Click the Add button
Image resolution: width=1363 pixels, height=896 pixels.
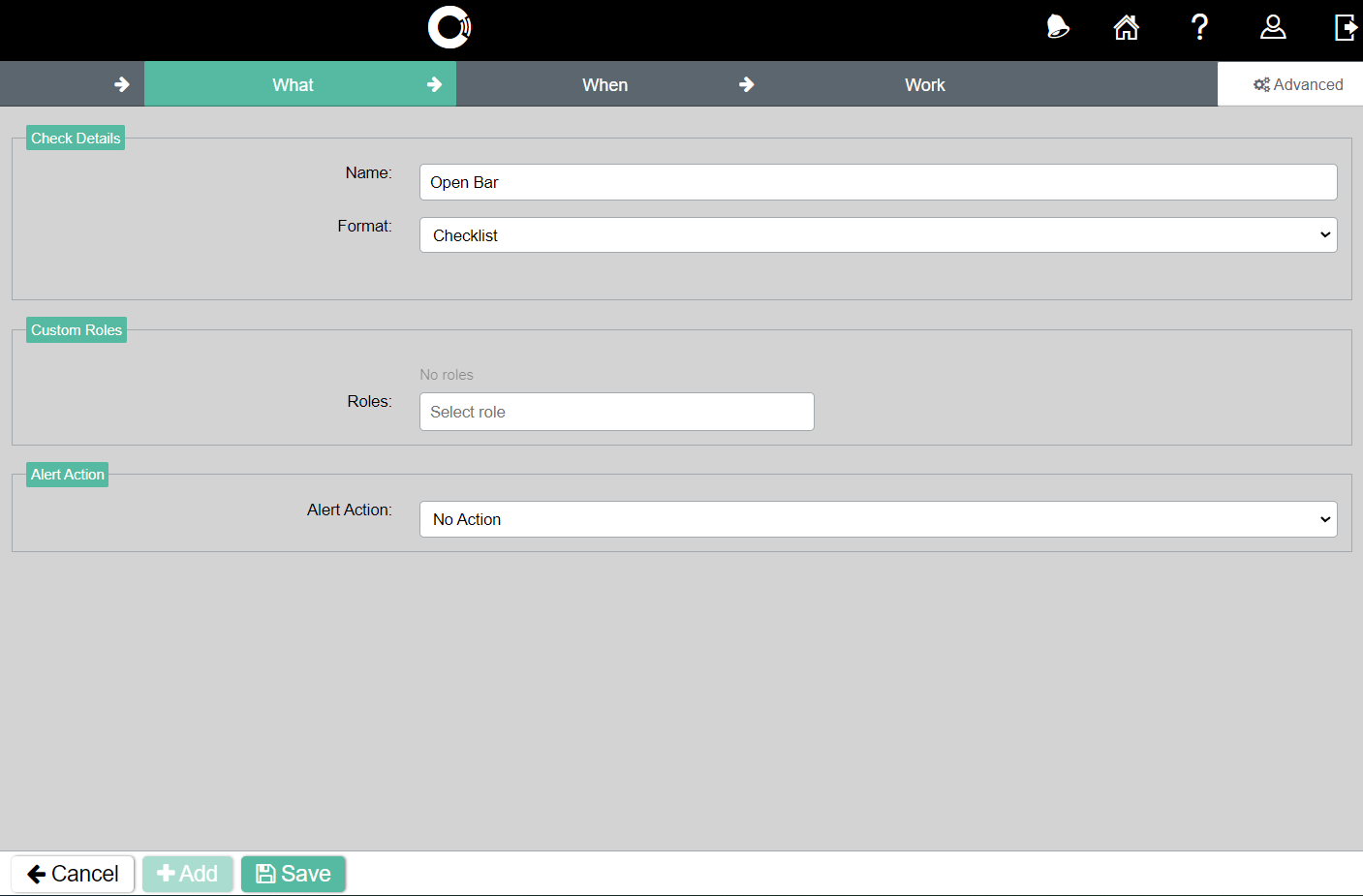(x=188, y=874)
